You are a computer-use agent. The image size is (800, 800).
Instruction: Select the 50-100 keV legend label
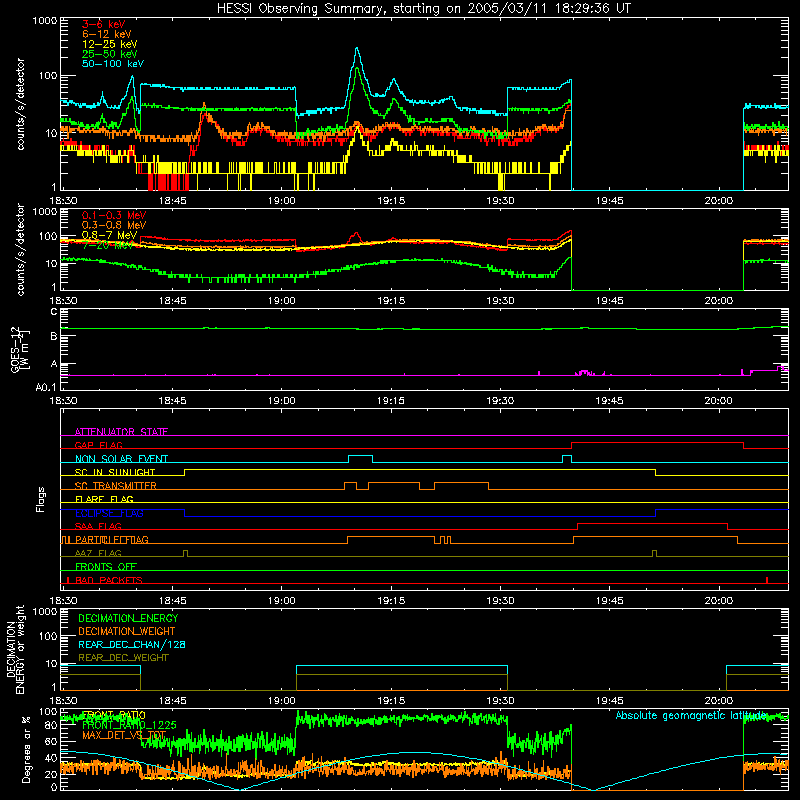113,64
